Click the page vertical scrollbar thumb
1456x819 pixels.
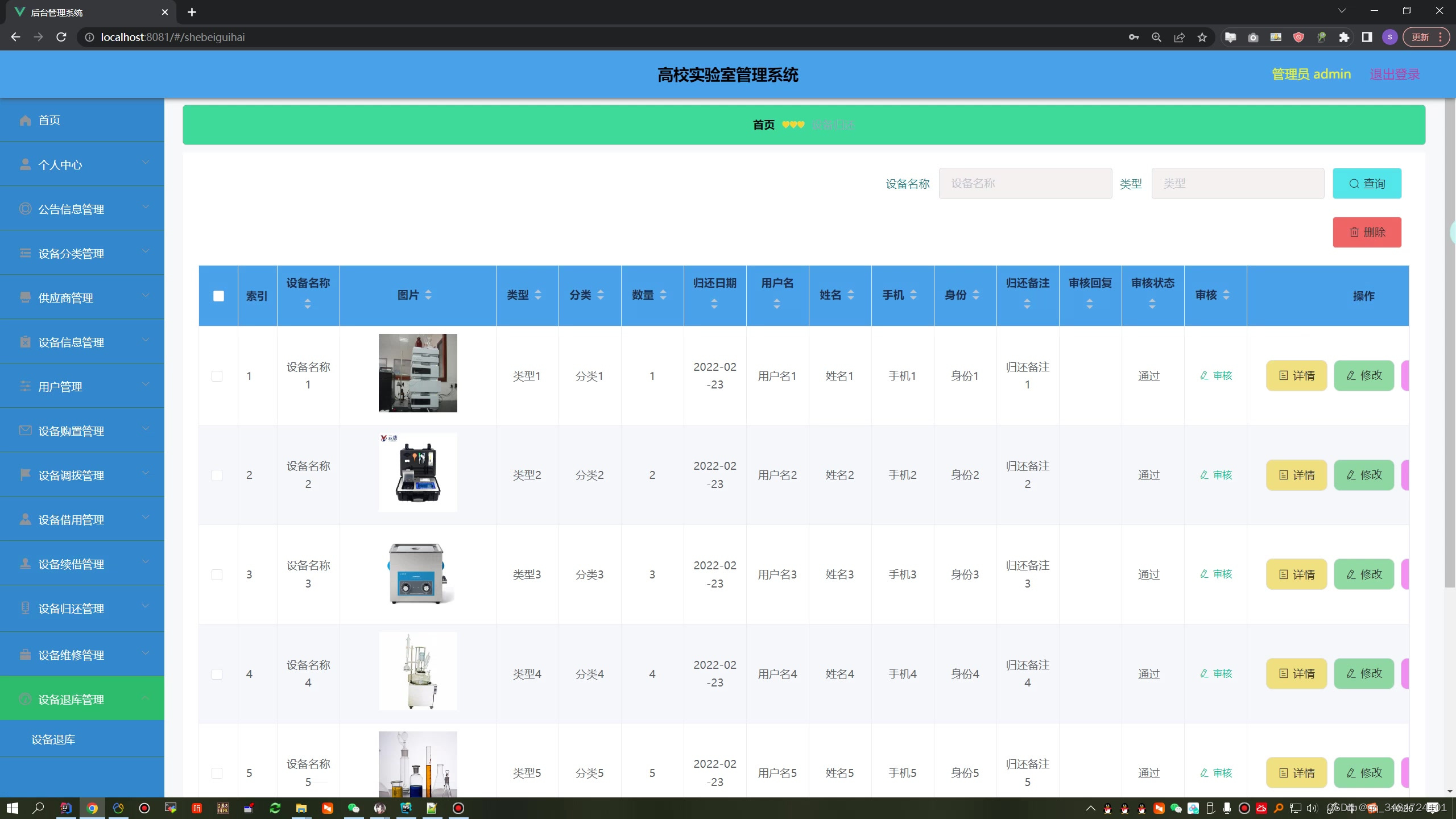(1449, 341)
